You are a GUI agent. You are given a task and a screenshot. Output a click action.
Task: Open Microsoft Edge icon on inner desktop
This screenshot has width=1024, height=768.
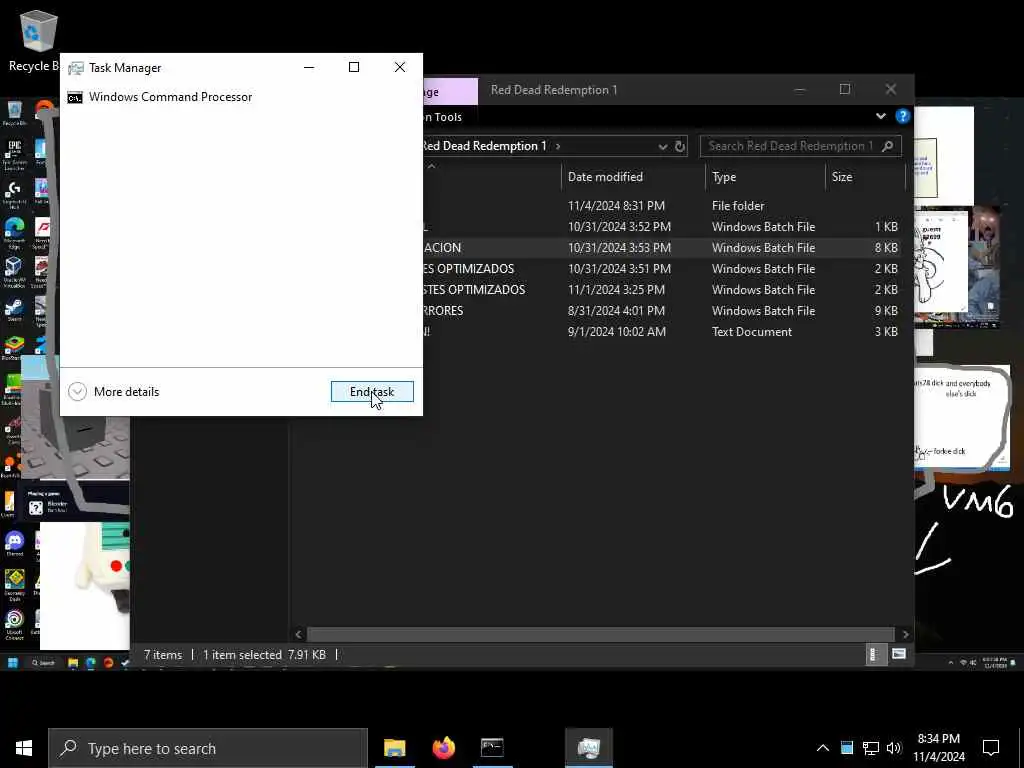14,232
